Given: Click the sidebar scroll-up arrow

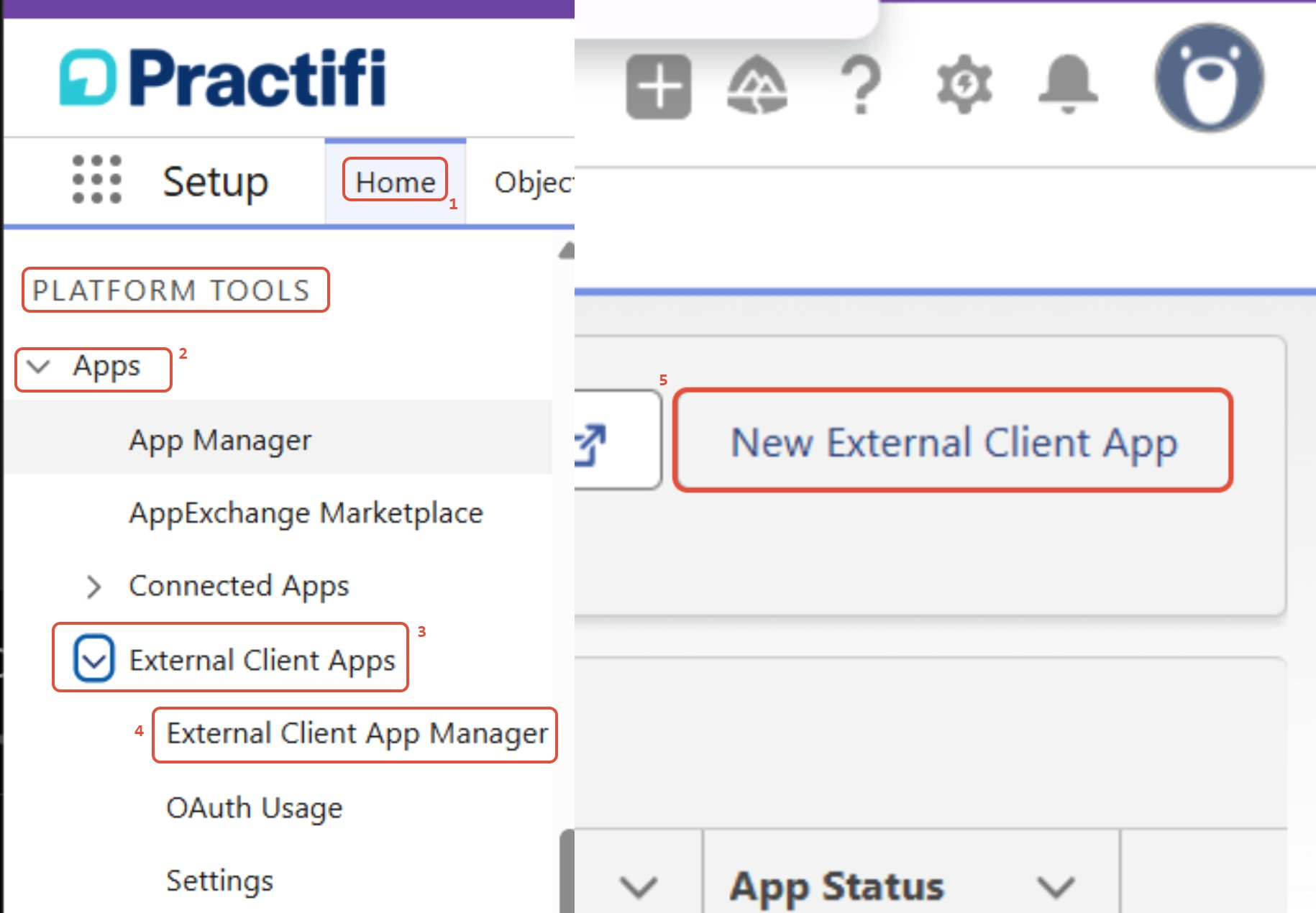Looking at the screenshot, I should [567, 250].
